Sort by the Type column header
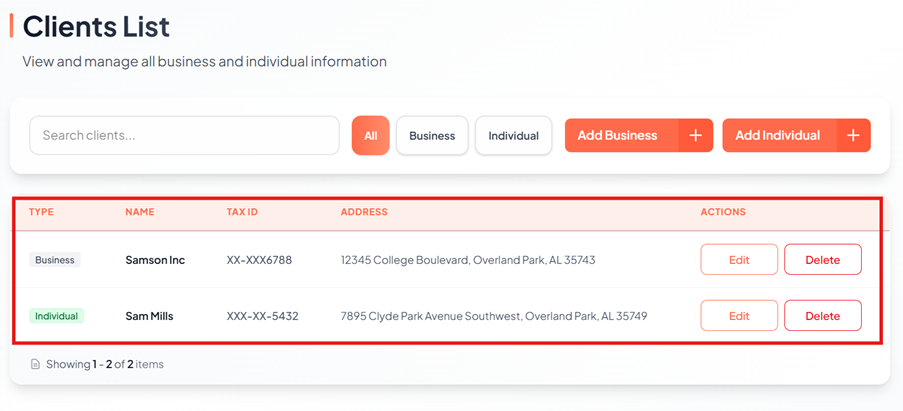The image size is (903, 411). coord(41,212)
